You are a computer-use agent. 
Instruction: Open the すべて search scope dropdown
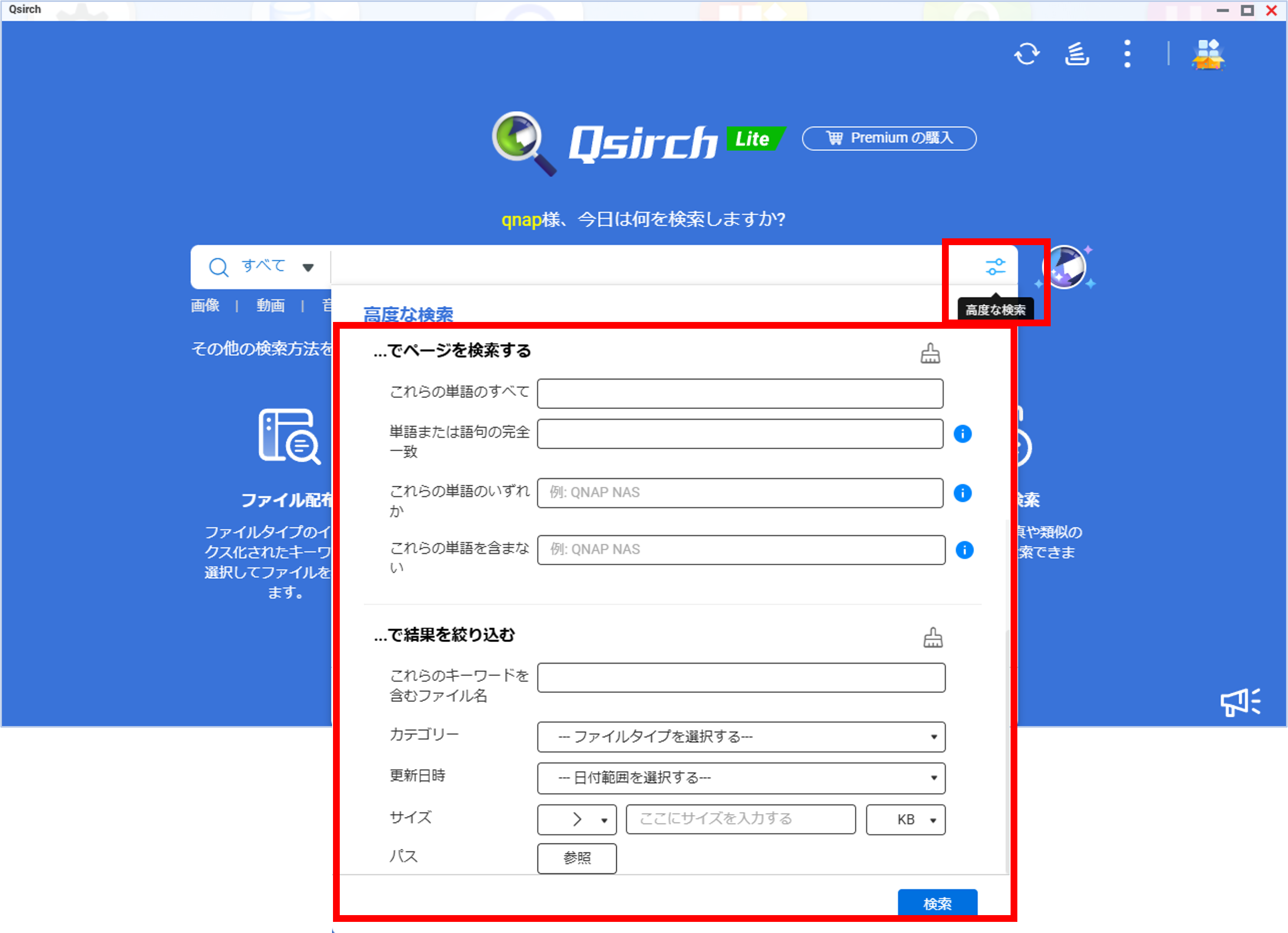pos(278,266)
